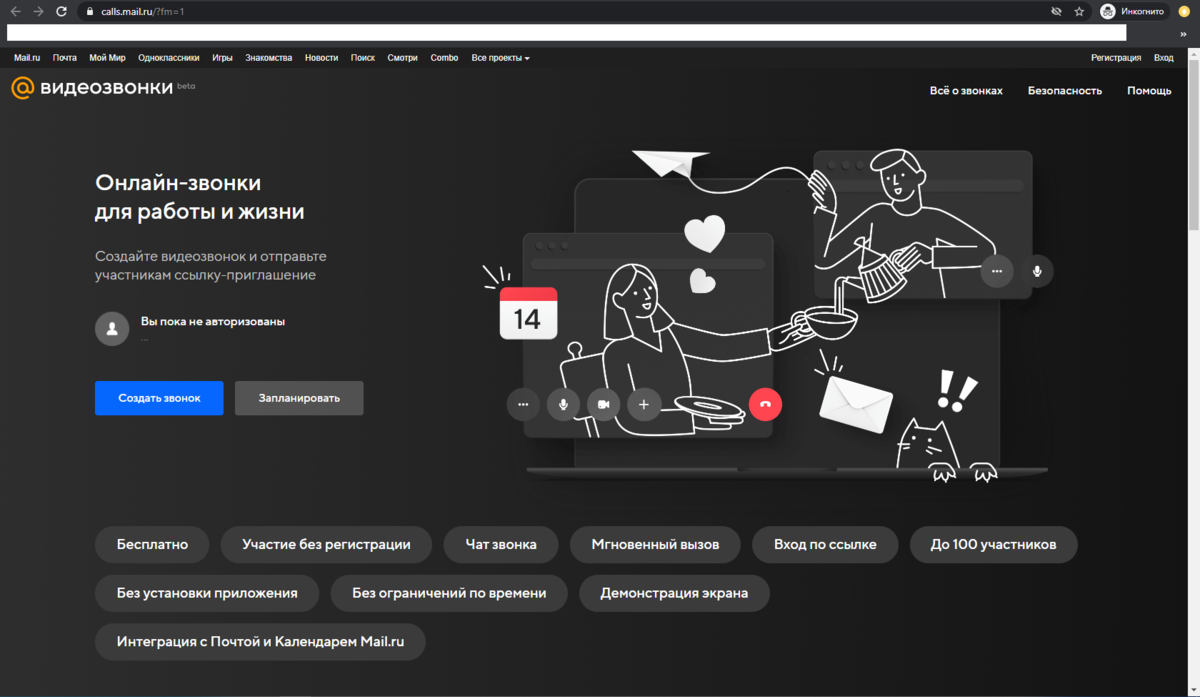Click the gray avatar beside 'Вы пока не авторизованы'
Screen dimensions: 1200x697
pyautogui.click(x=111, y=328)
